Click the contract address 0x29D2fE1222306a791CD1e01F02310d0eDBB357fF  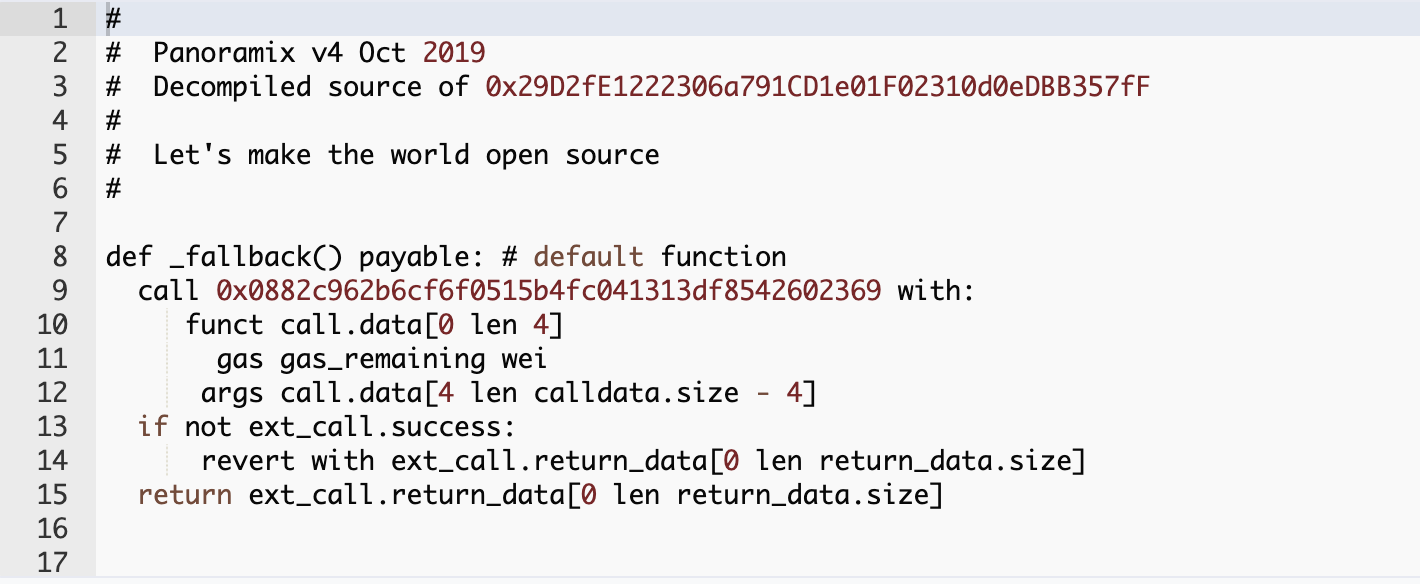(x=818, y=86)
